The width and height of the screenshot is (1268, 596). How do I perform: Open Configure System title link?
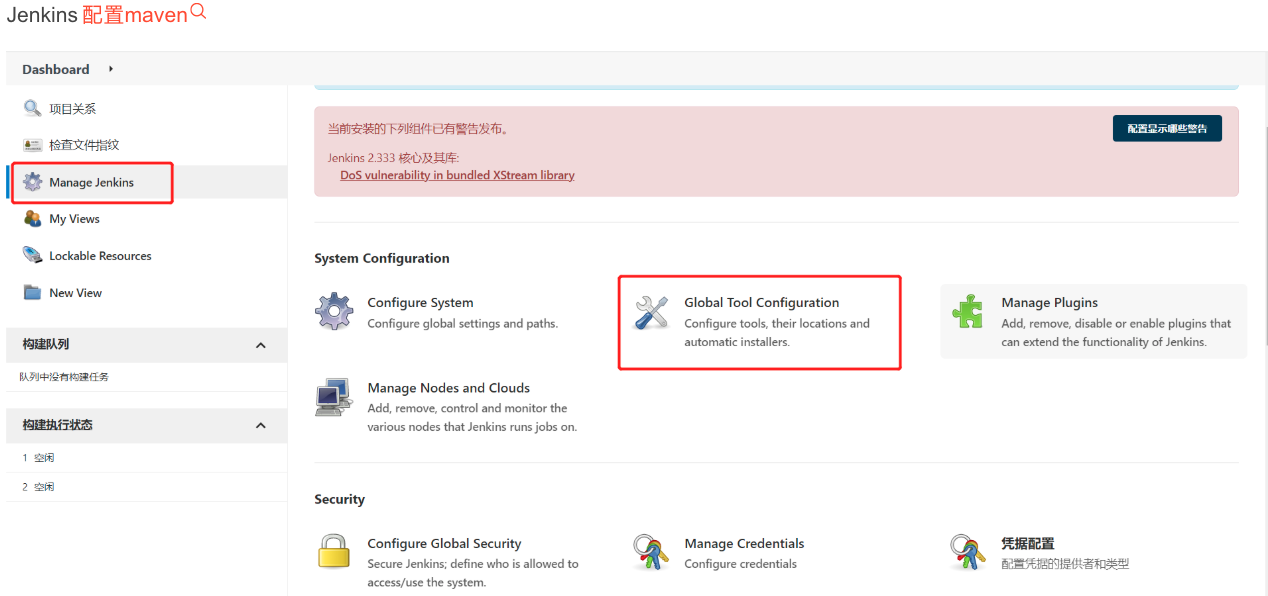tap(420, 302)
